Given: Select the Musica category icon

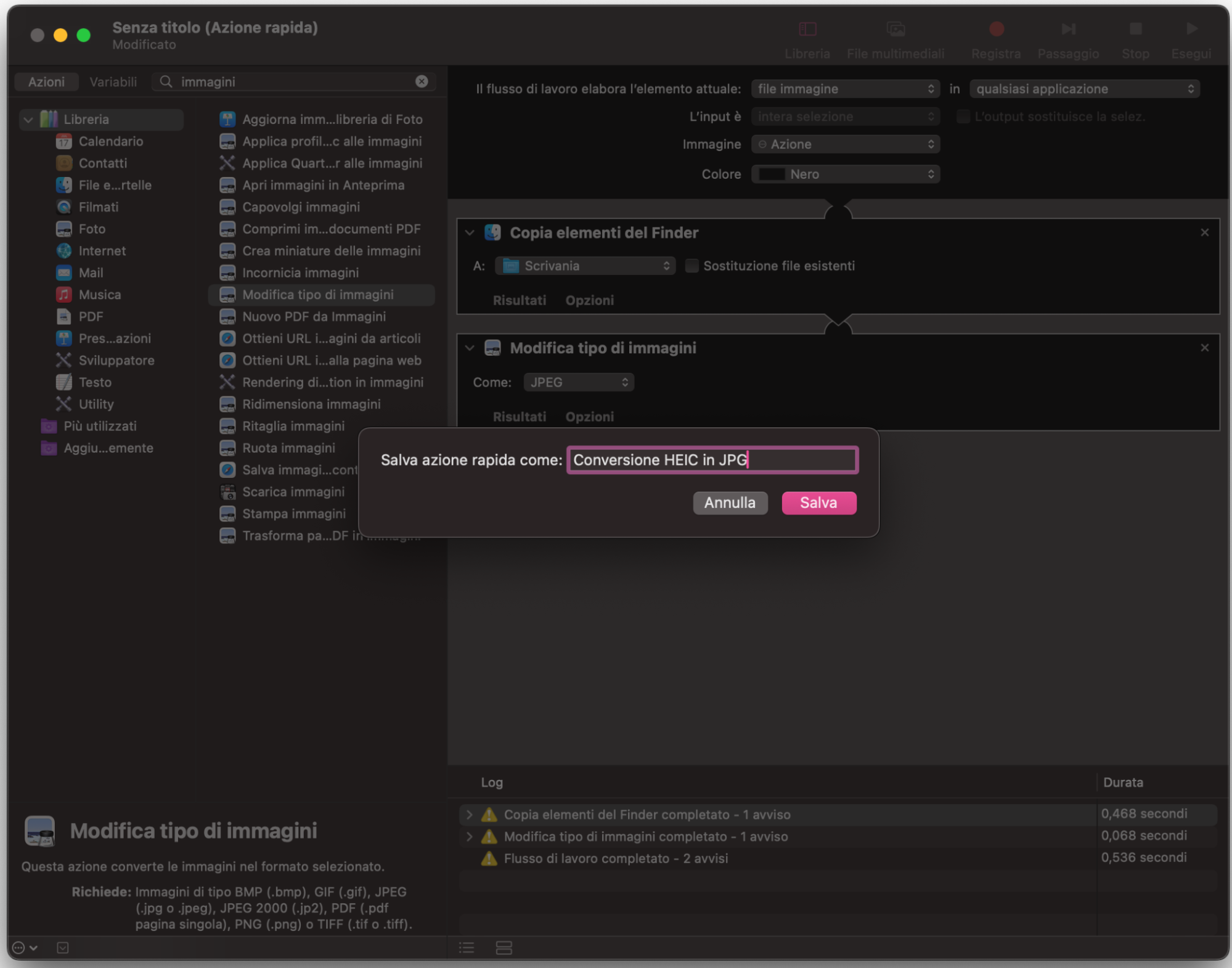Looking at the screenshot, I should (x=64, y=295).
